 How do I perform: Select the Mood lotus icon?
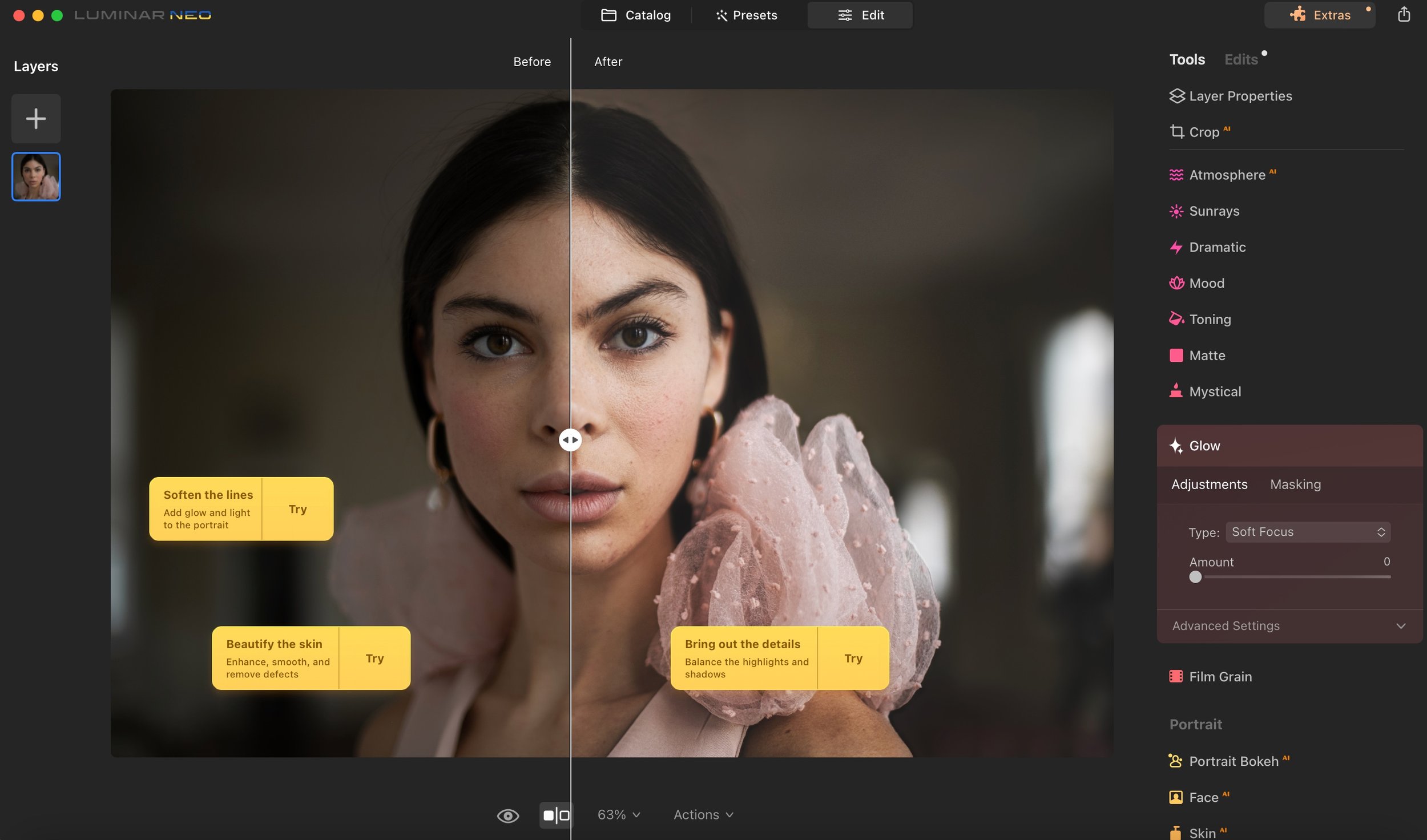point(1176,283)
